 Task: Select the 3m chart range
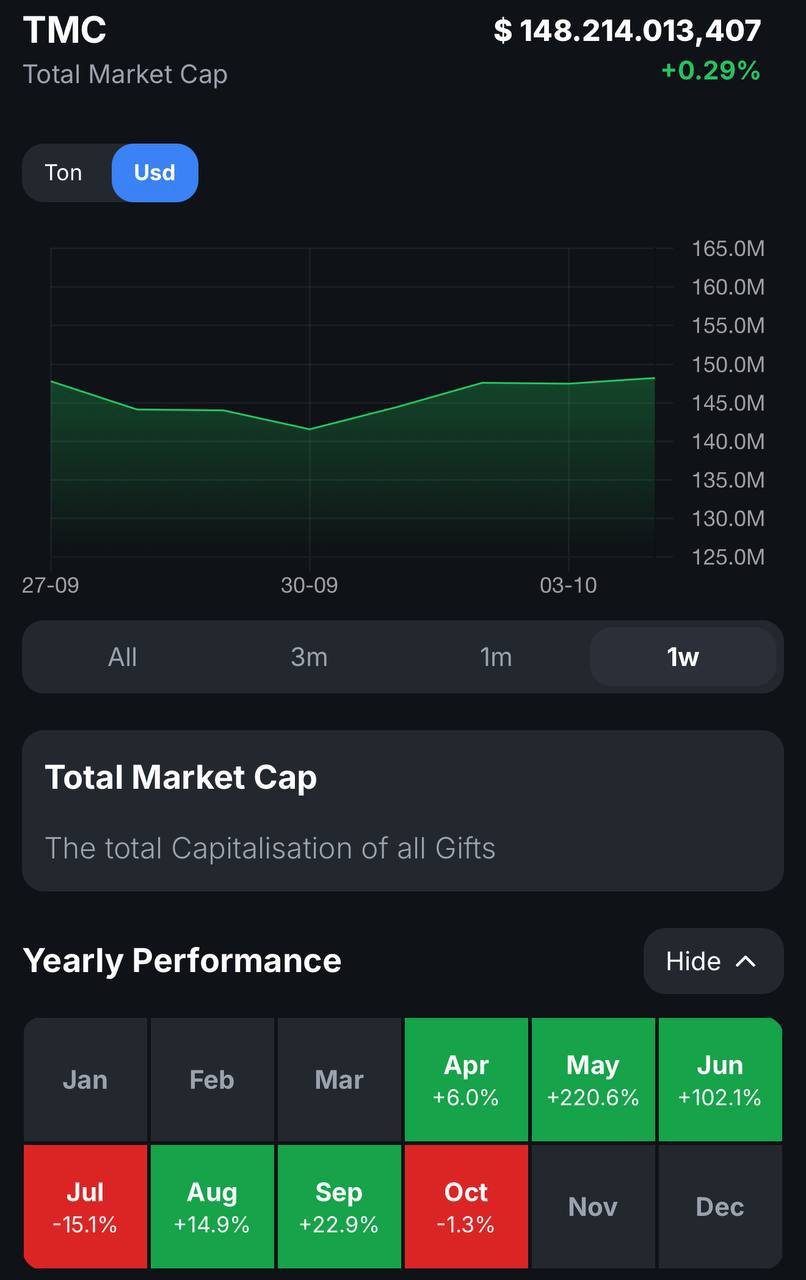[x=309, y=657]
